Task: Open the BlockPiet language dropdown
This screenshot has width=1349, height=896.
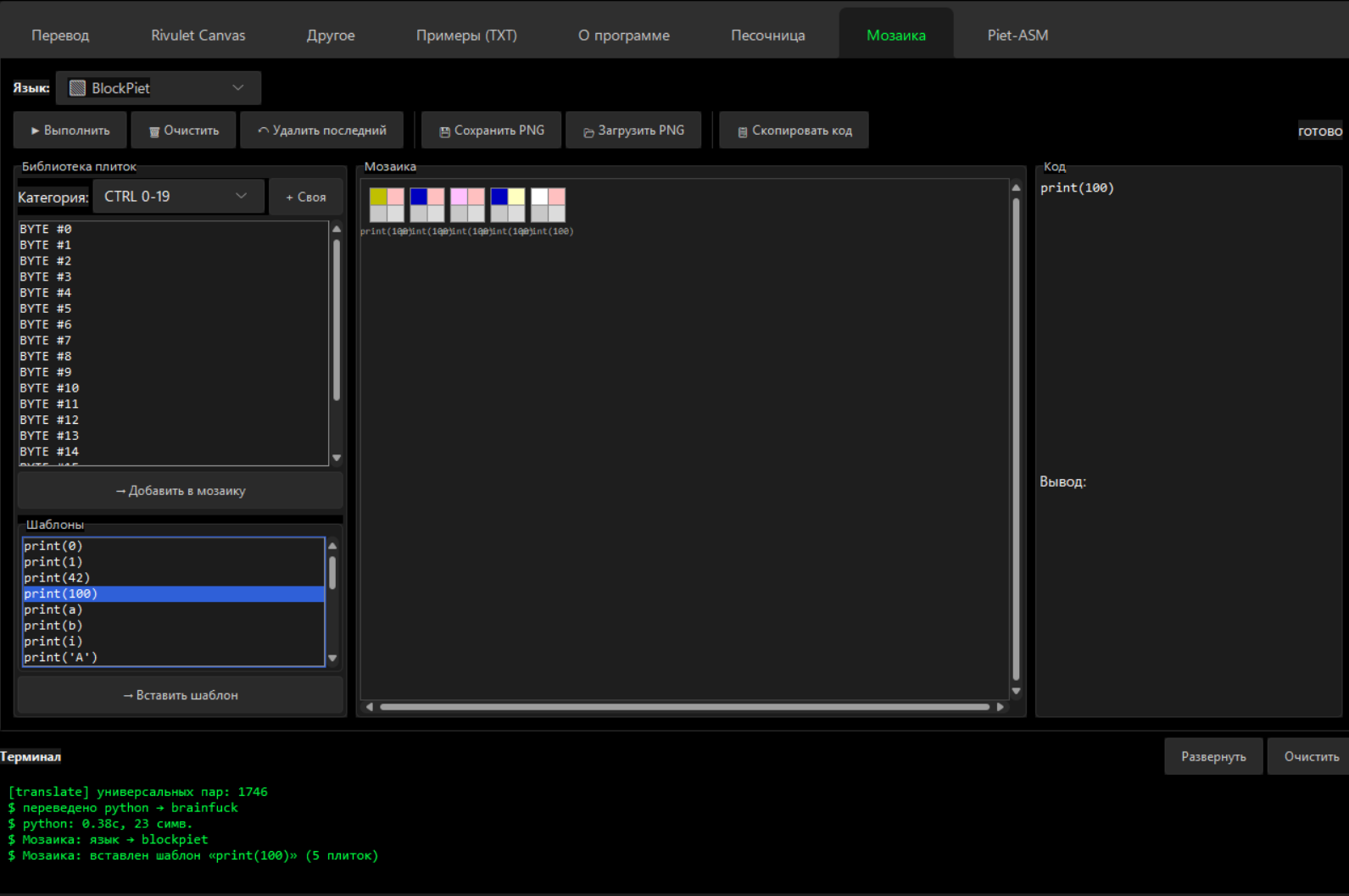Action: 159,88
